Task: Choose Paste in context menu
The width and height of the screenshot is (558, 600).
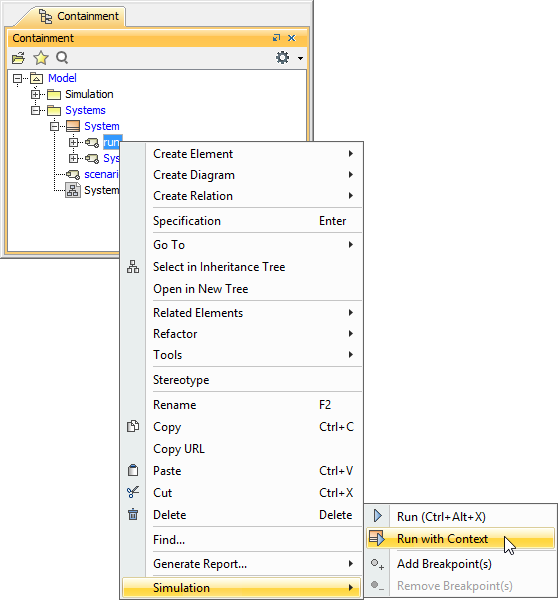Action: point(241,471)
